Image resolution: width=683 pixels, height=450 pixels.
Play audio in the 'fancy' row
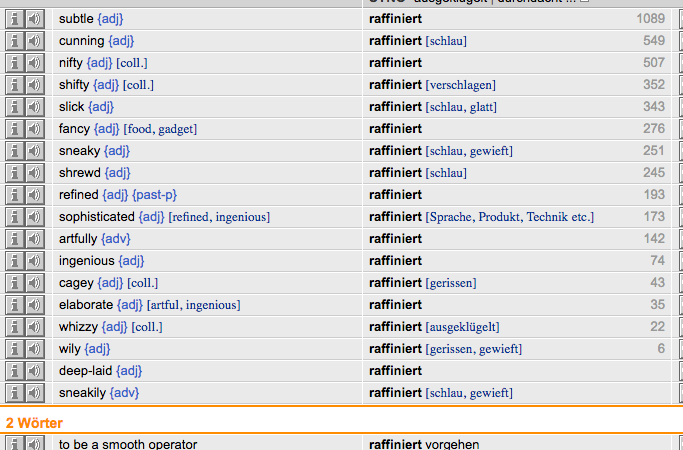click(x=34, y=129)
